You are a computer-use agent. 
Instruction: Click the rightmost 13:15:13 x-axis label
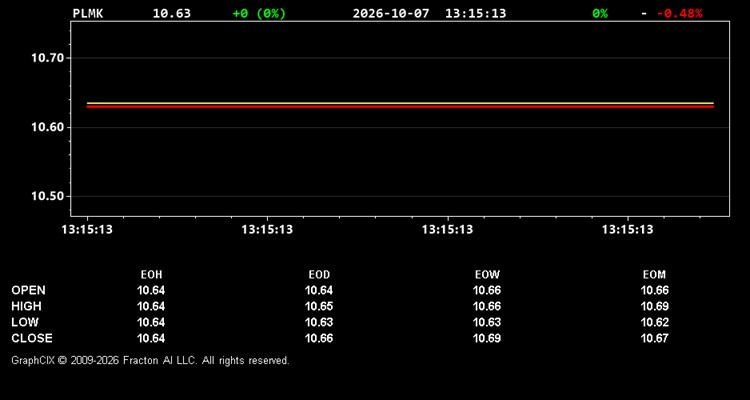pyautogui.click(x=628, y=230)
